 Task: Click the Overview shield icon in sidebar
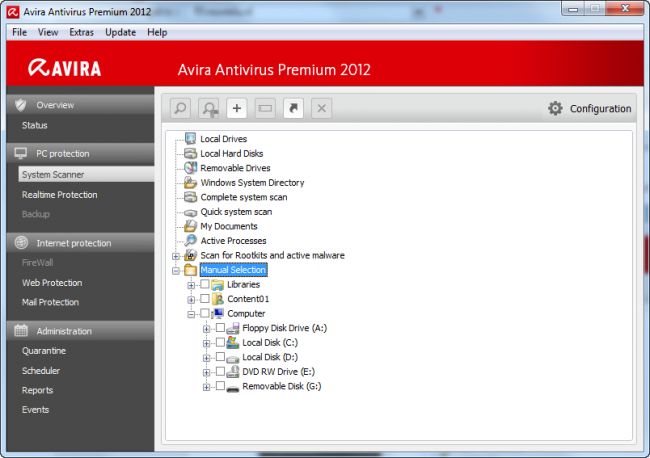coord(21,105)
